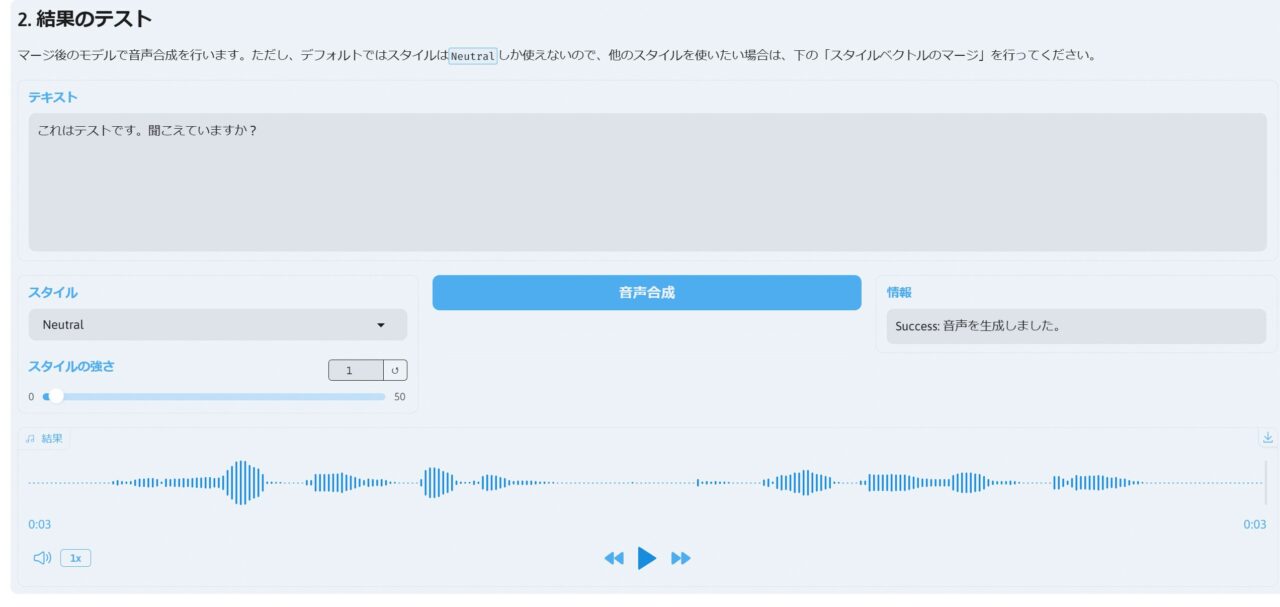Click the テキスト field label

53,97
